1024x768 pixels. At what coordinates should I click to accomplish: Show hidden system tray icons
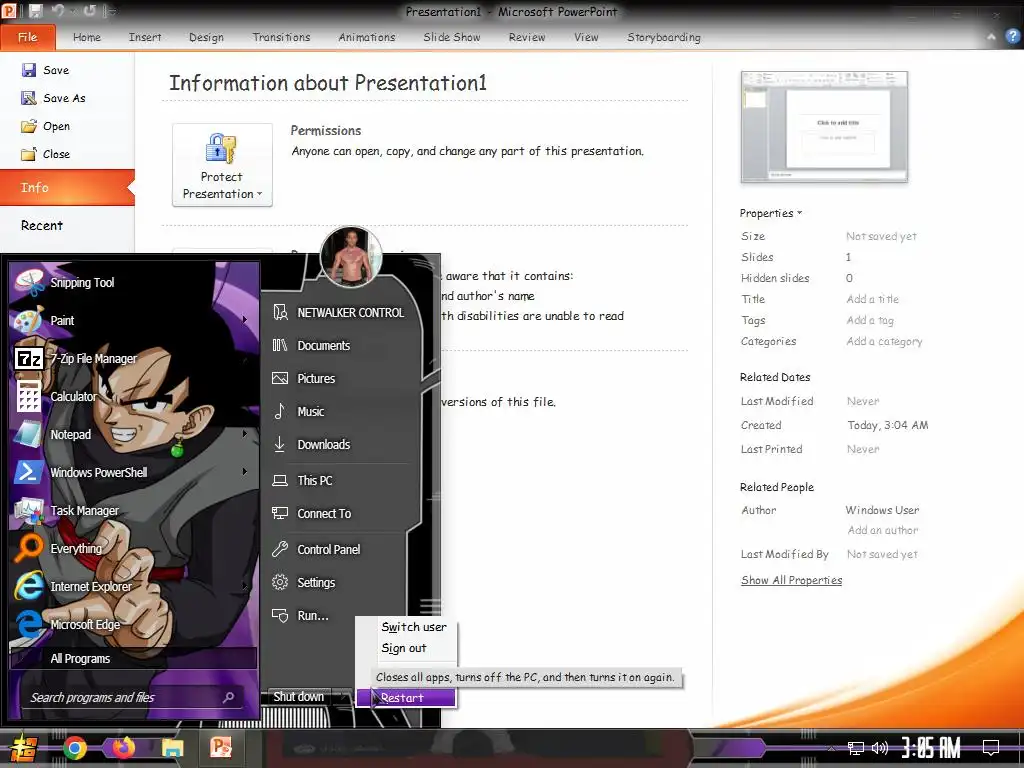(x=831, y=748)
